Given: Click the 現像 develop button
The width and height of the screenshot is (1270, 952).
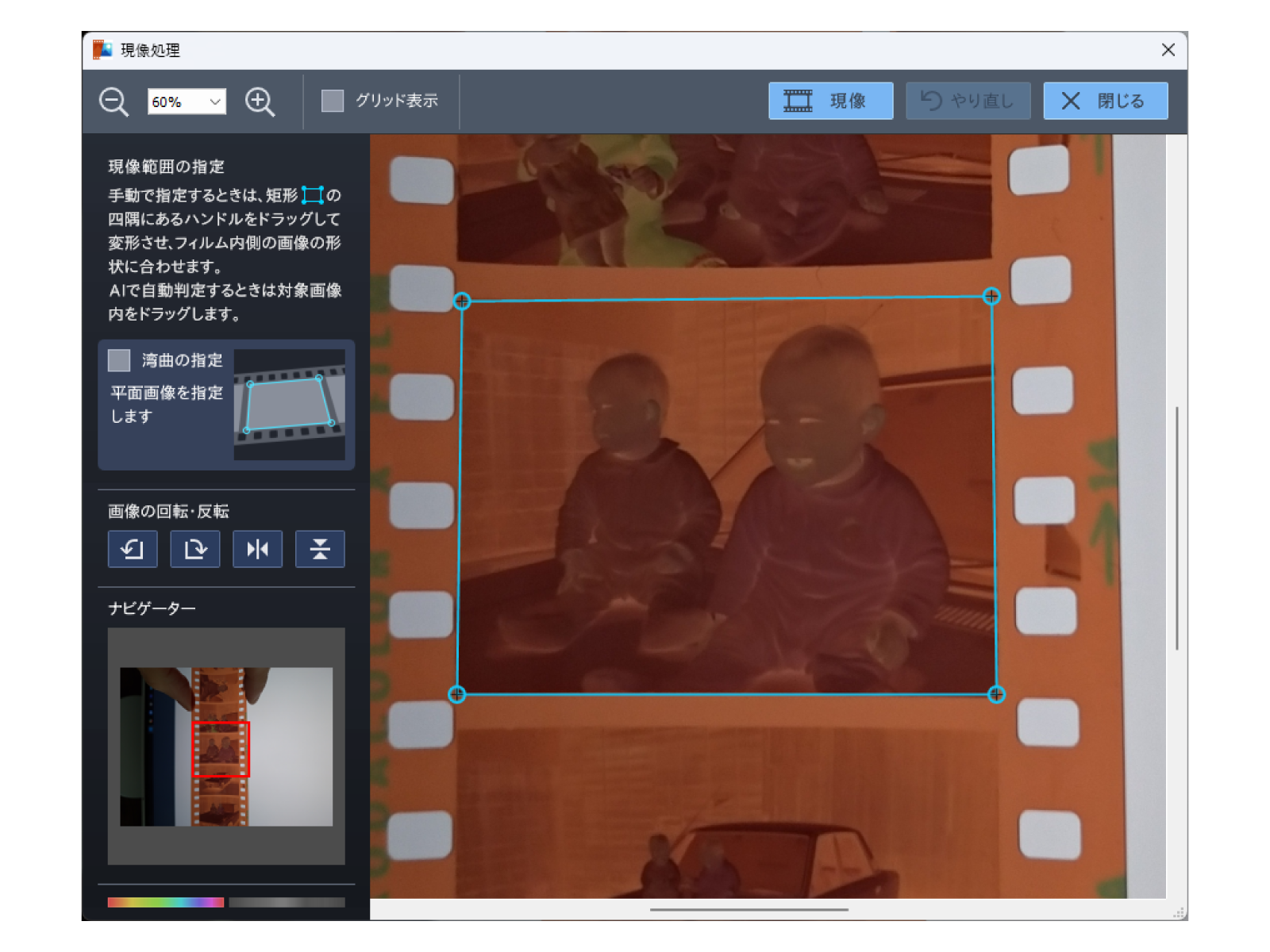Looking at the screenshot, I should coord(830,101).
